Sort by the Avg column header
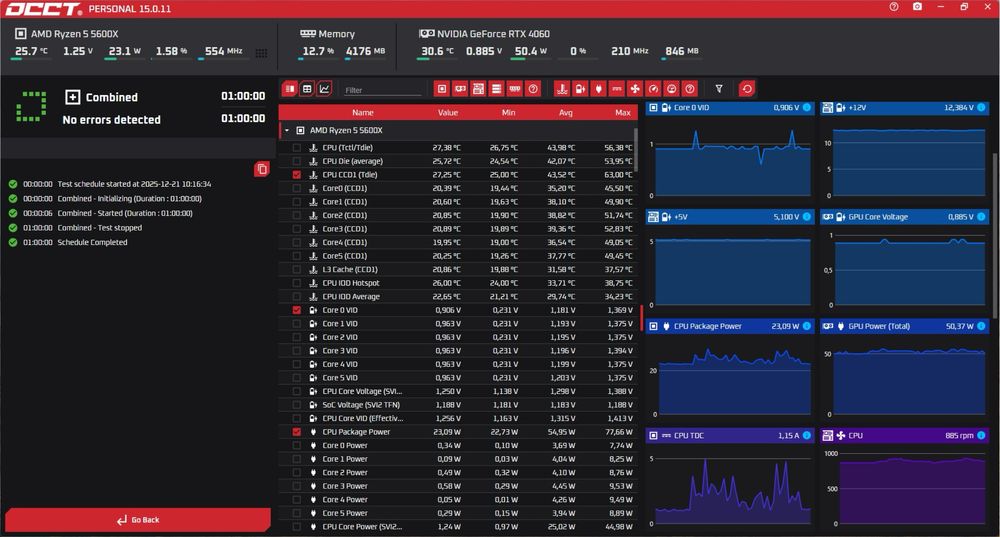 pyautogui.click(x=566, y=113)
